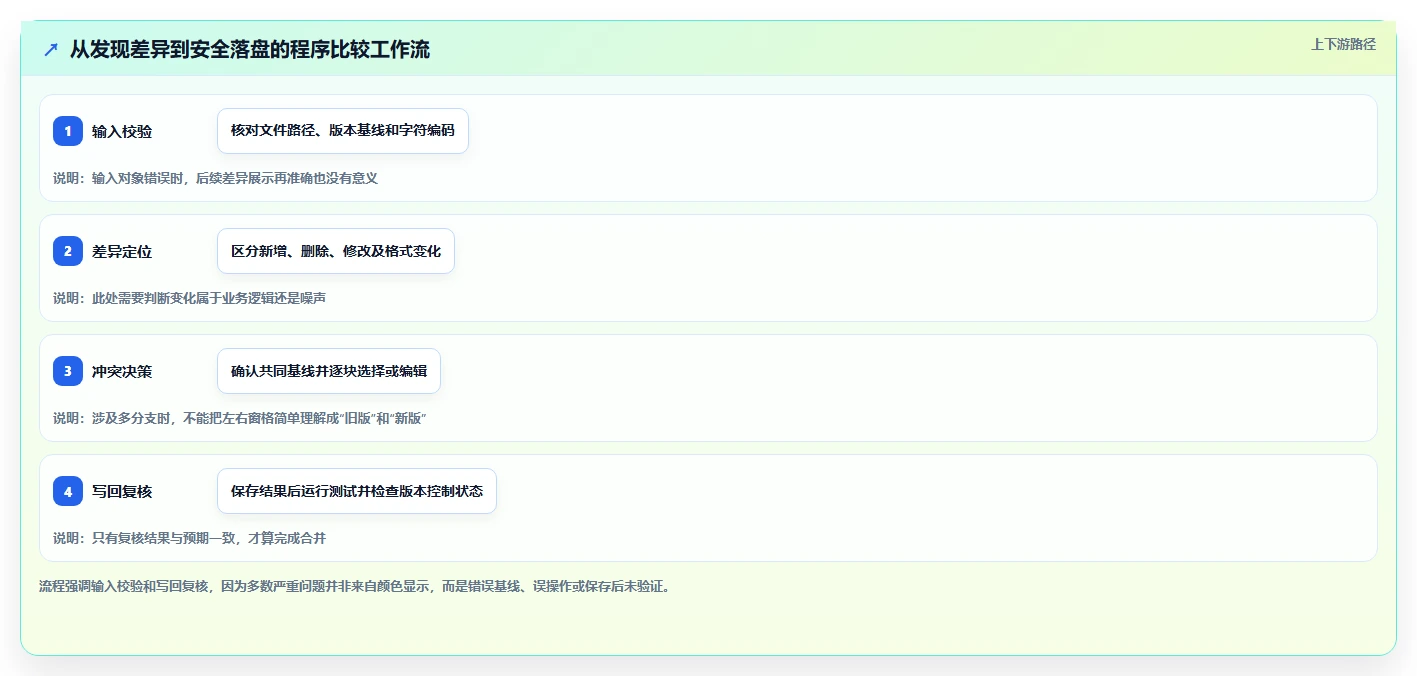Click the 写回复核 step name

point(122,491)
